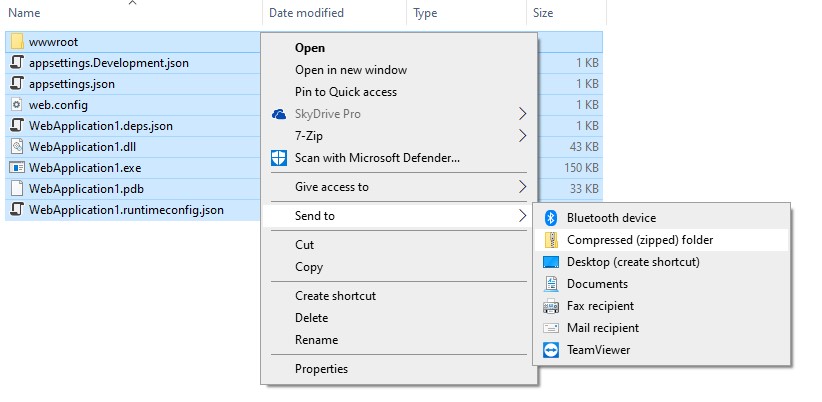822x402 pixels.
Task: Click the wwwroot folder icon
Action: 17,42
